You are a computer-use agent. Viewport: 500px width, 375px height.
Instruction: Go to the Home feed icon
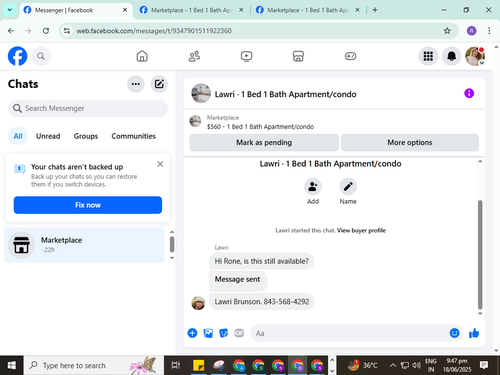[x=142, y=56]
